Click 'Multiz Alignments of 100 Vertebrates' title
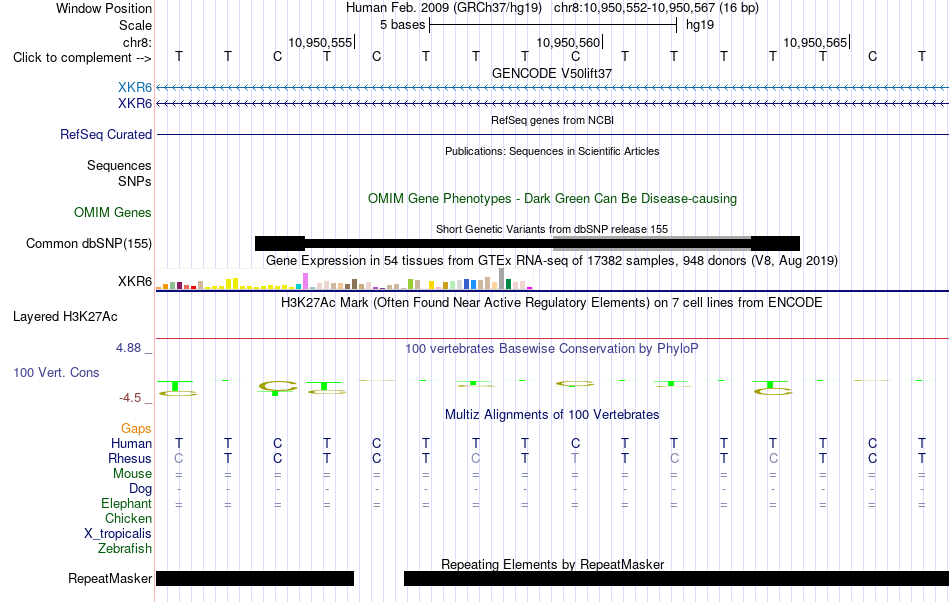Screen dimensions: 950x602 [x=552, y=414]
